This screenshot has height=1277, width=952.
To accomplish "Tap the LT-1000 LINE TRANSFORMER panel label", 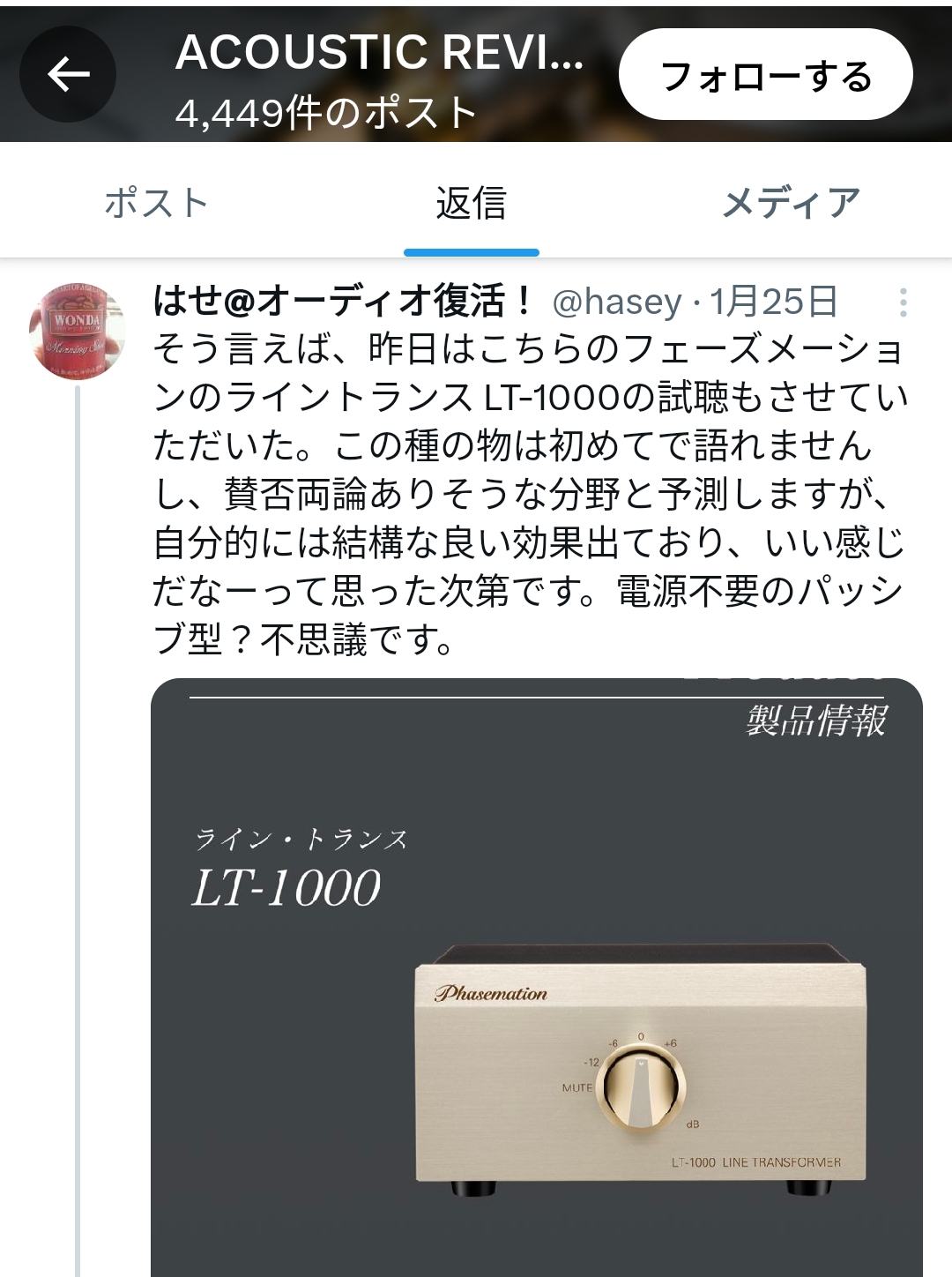I will coord(755,1162).
